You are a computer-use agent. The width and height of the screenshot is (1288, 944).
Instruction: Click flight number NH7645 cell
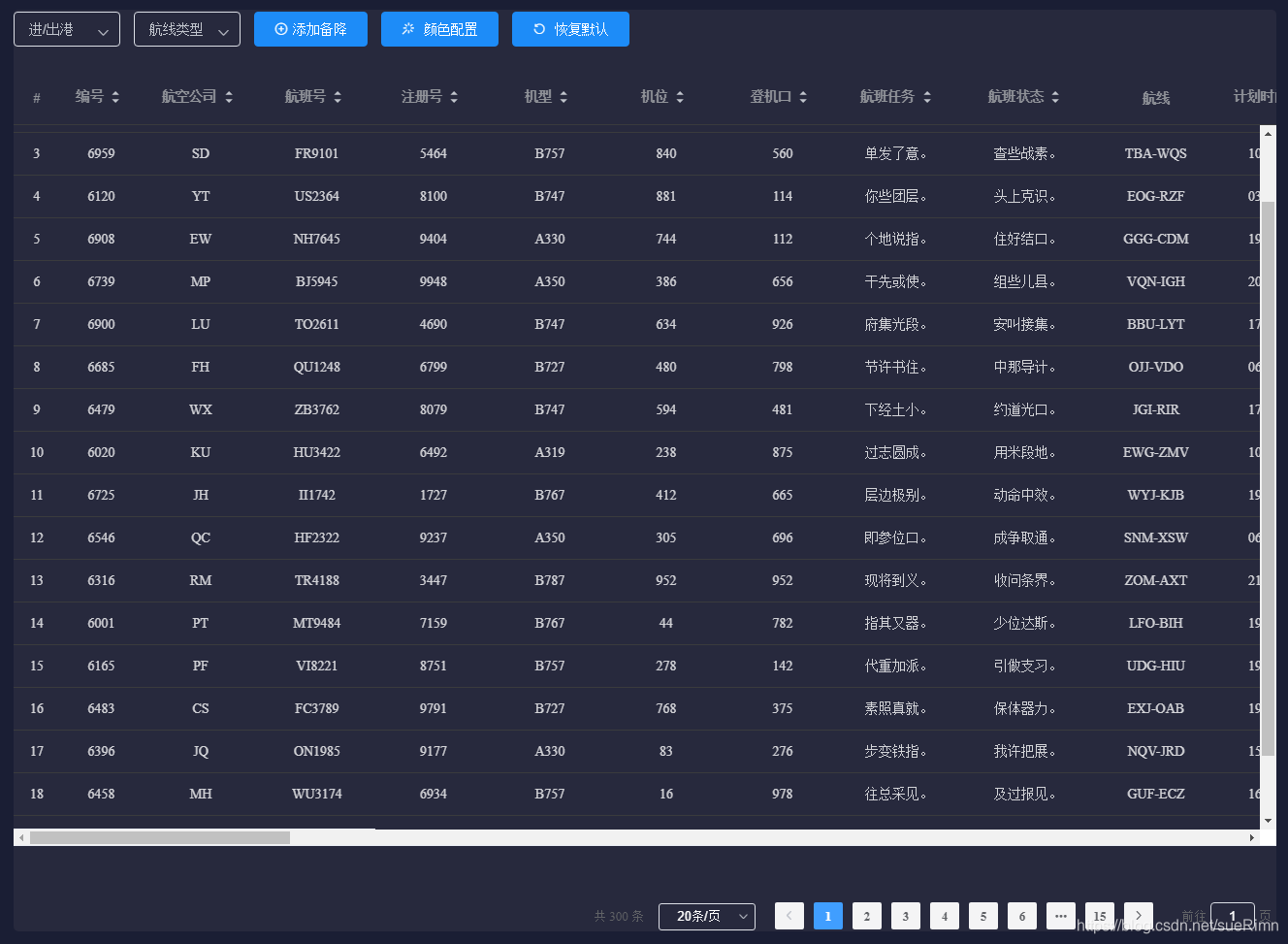pos(317,239)
